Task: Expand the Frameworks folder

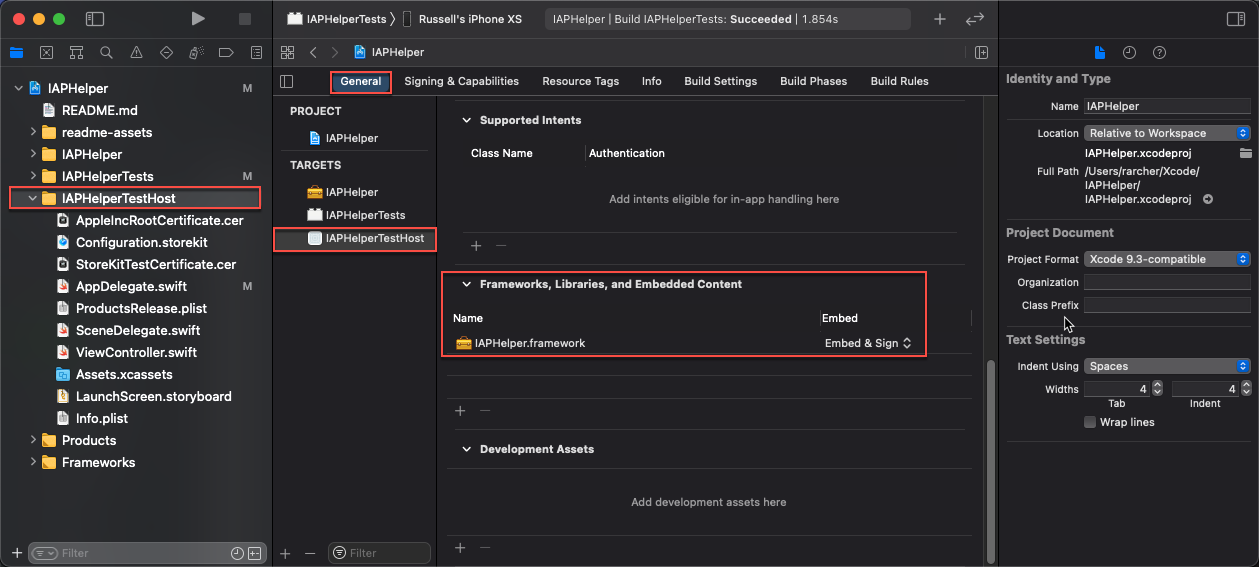Action: (33, 462)
